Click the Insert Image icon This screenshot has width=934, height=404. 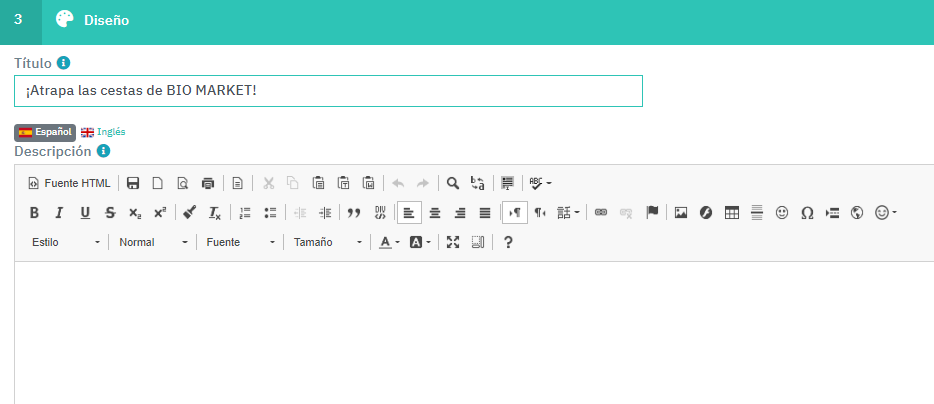pos(681,213)
